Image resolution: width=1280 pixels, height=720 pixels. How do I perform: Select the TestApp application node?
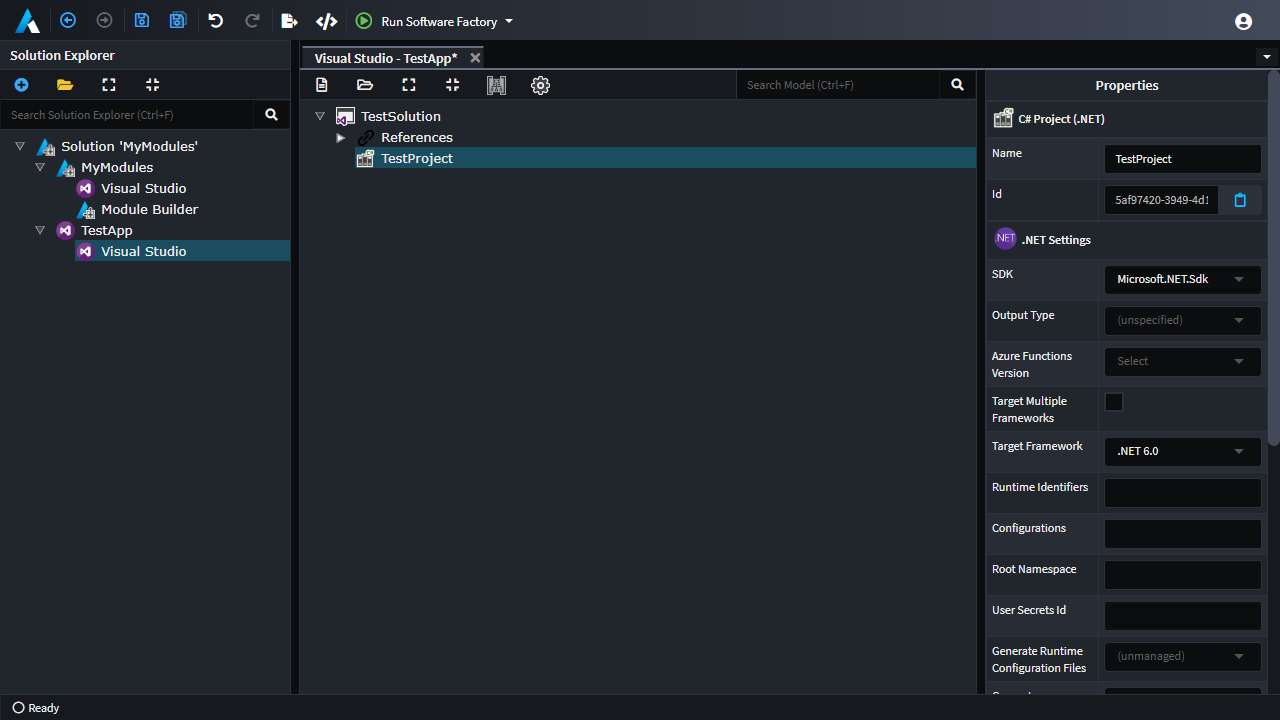click(x=106, y=230)
